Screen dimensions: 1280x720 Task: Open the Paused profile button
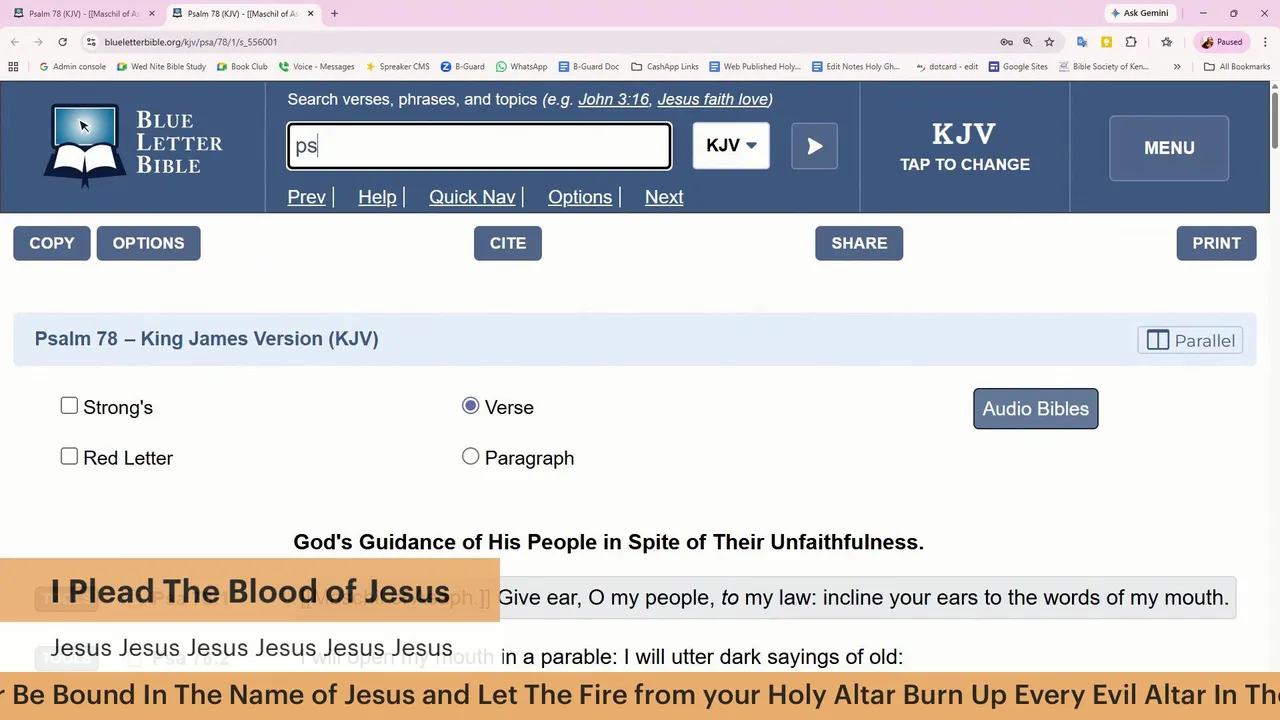click(1222, 42)
